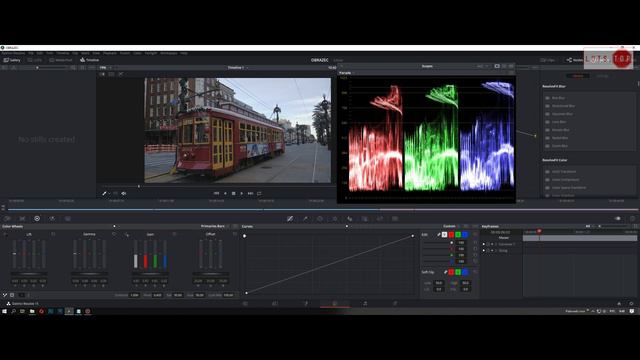The width and height of the screenshot is (640, 360).
Task: Open the Playback menu
Action: point(110,53)
